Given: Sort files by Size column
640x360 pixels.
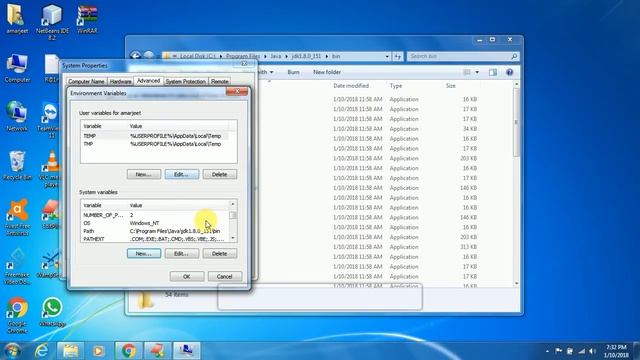Looking at the screenshot, I should coord(451,86).
